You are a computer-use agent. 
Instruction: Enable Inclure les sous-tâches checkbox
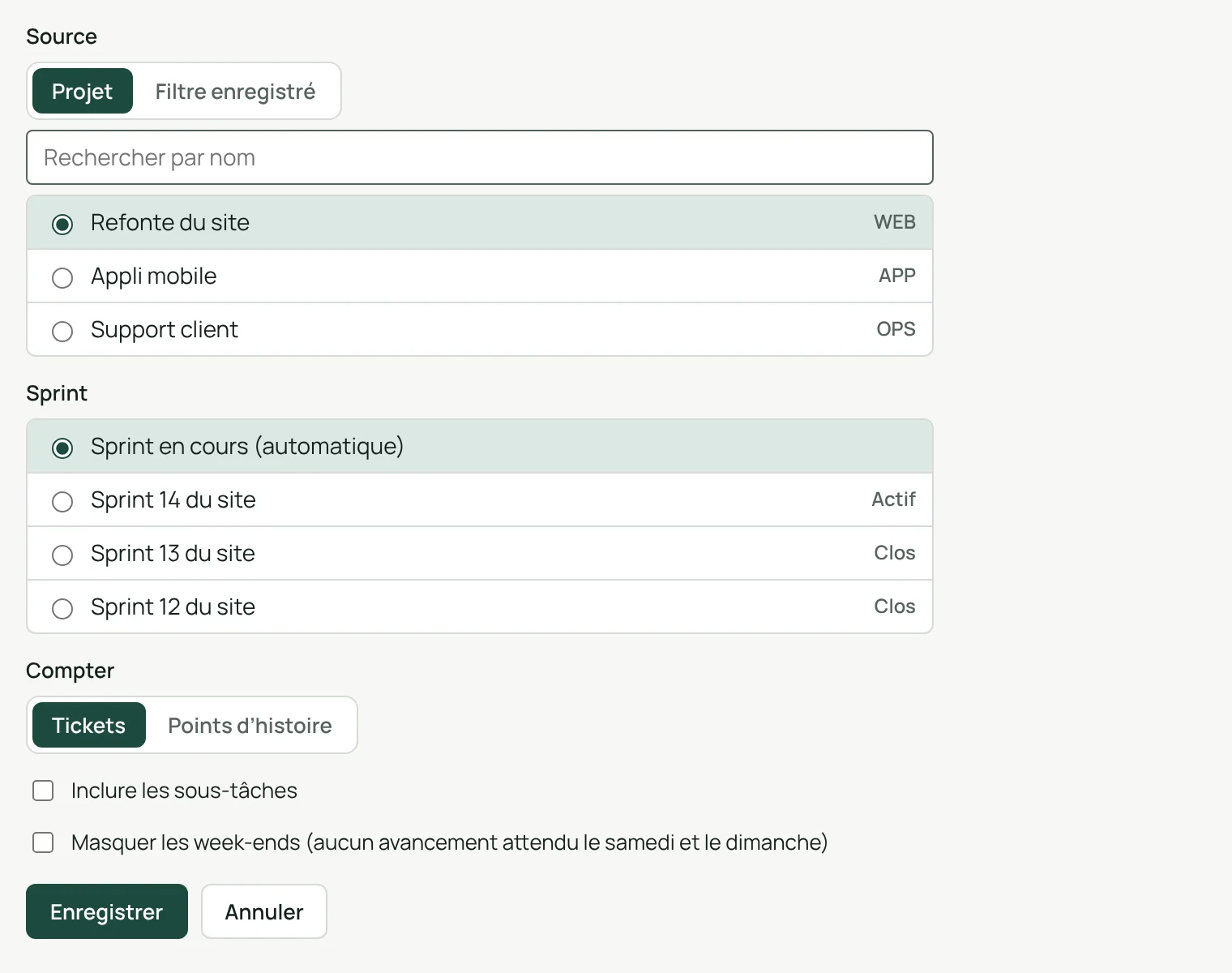tap(43, 791)
